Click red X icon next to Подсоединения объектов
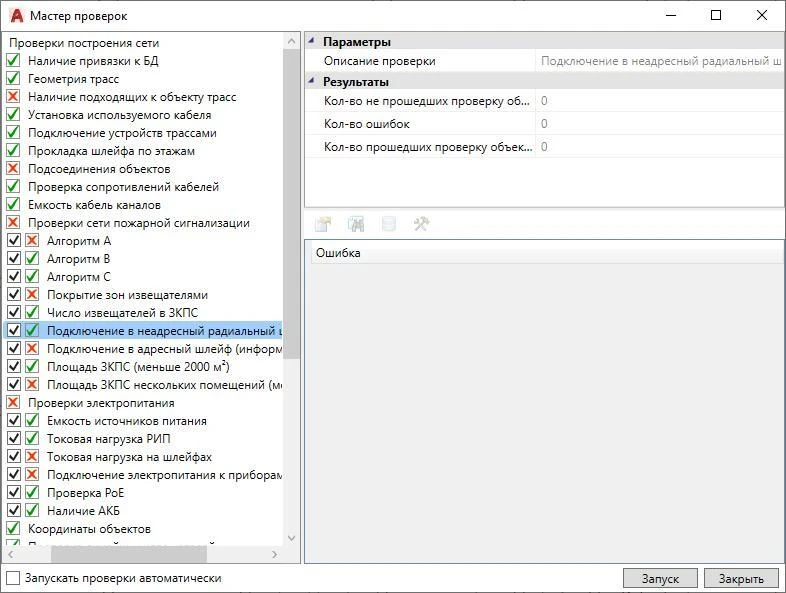786x593 pixels. point(13,169)
